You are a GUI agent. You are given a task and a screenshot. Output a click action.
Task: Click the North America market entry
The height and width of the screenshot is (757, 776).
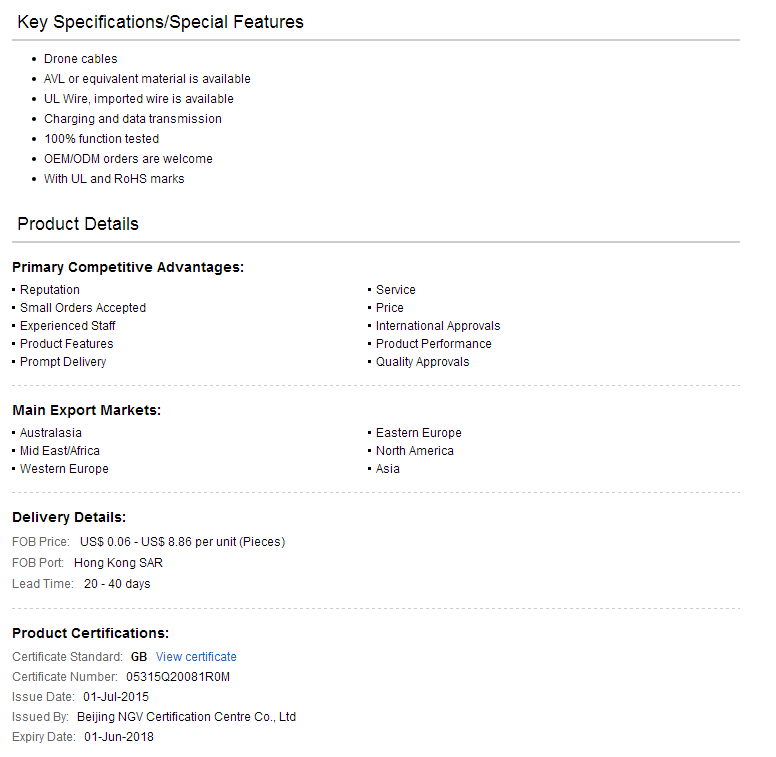(415, 451)
